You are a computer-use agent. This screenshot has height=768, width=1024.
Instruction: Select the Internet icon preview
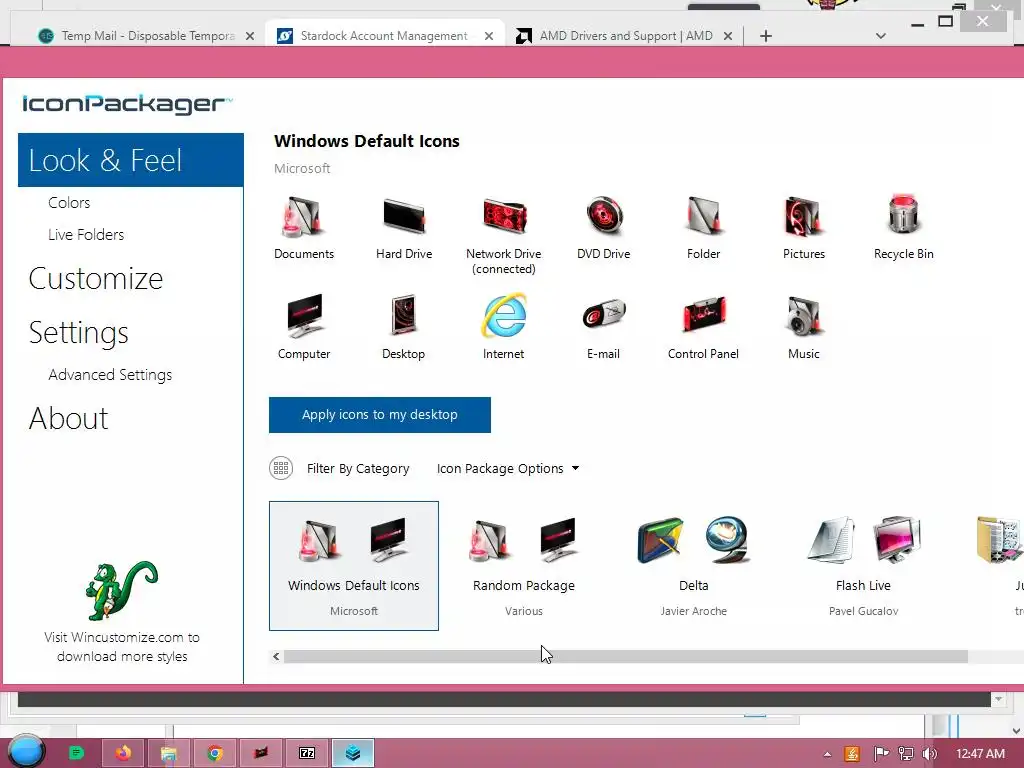[x=504, y=316]
